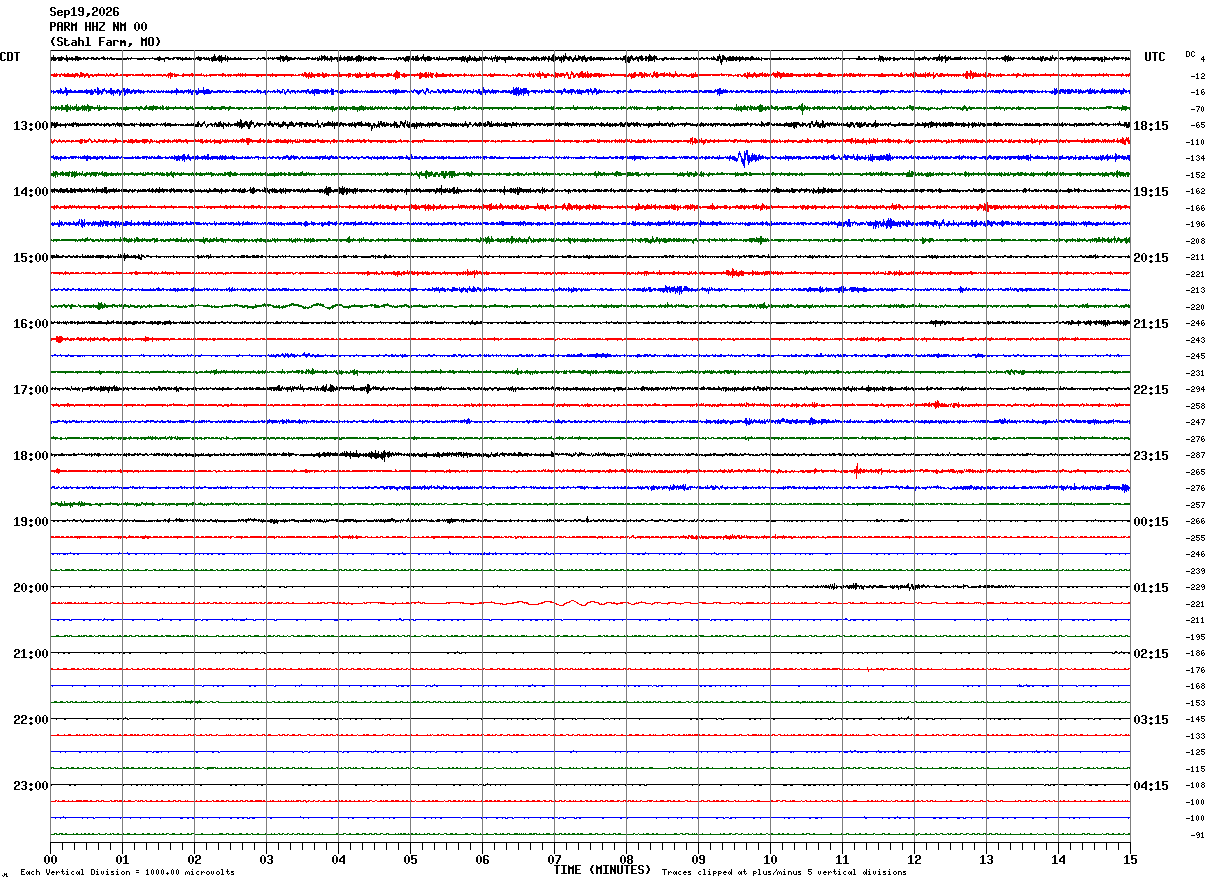Click the traces clipped footnote text

pos(784,873)
